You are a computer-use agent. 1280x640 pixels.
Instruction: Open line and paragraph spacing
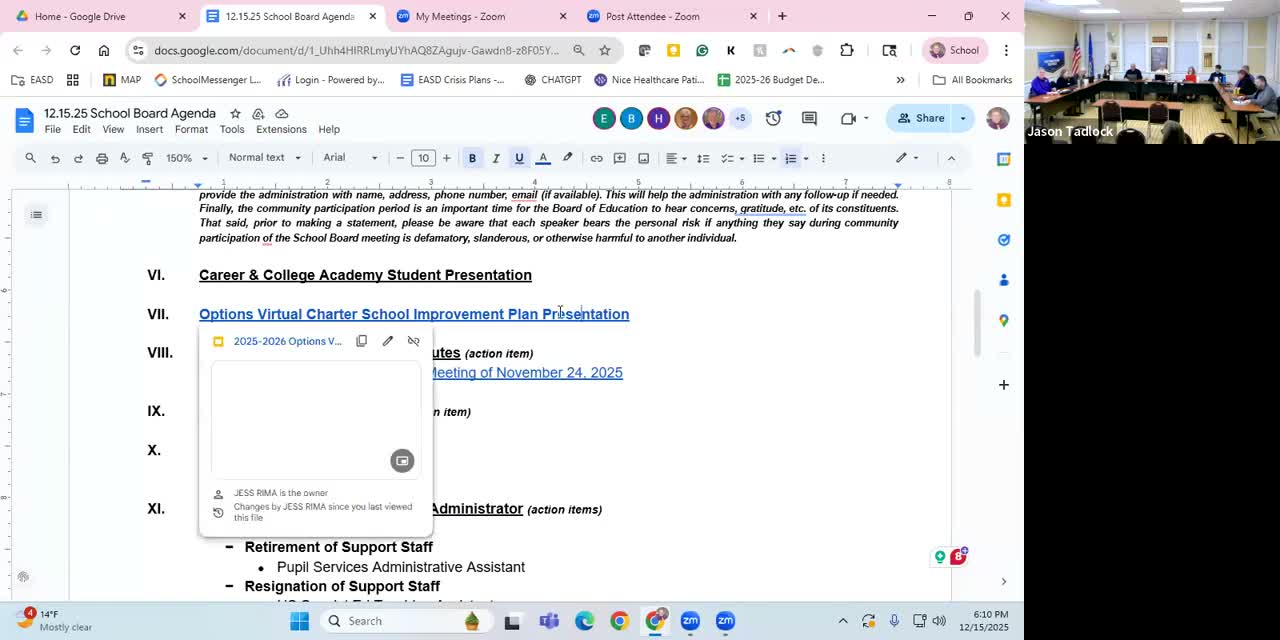click(703, 158)
